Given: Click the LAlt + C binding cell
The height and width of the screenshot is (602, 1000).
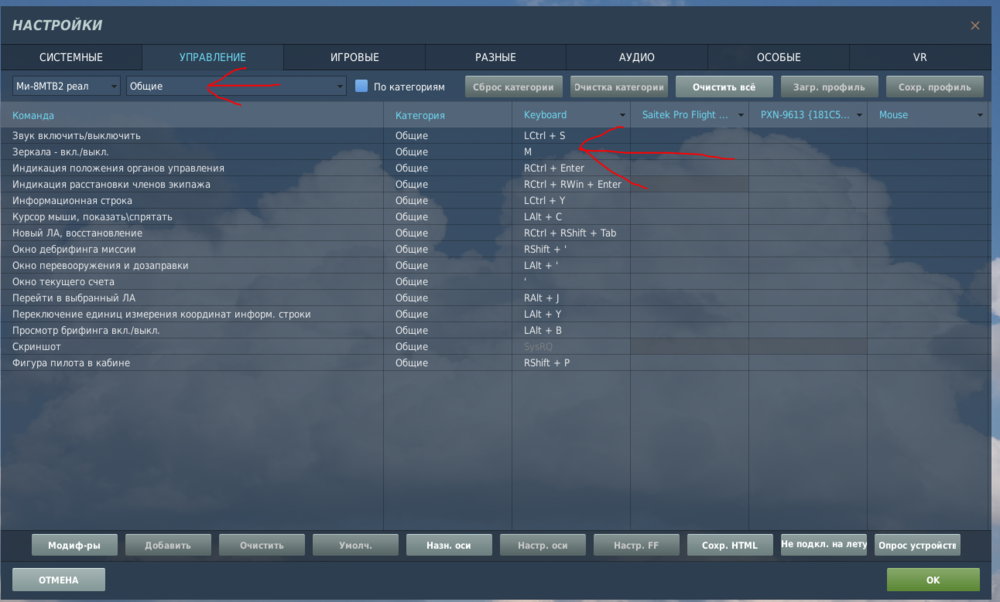Looking at the screenshot, I should tap(571, 217).
